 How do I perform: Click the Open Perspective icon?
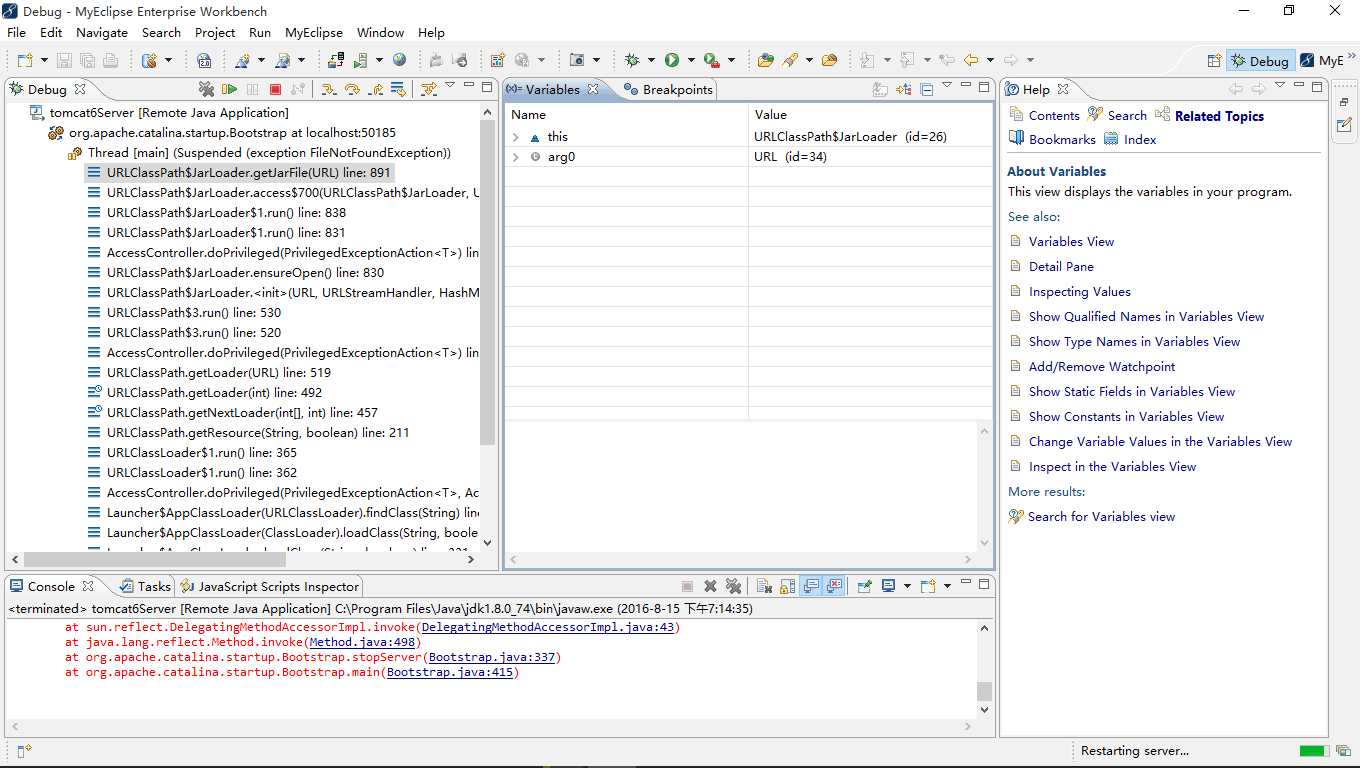point(1214,61)
